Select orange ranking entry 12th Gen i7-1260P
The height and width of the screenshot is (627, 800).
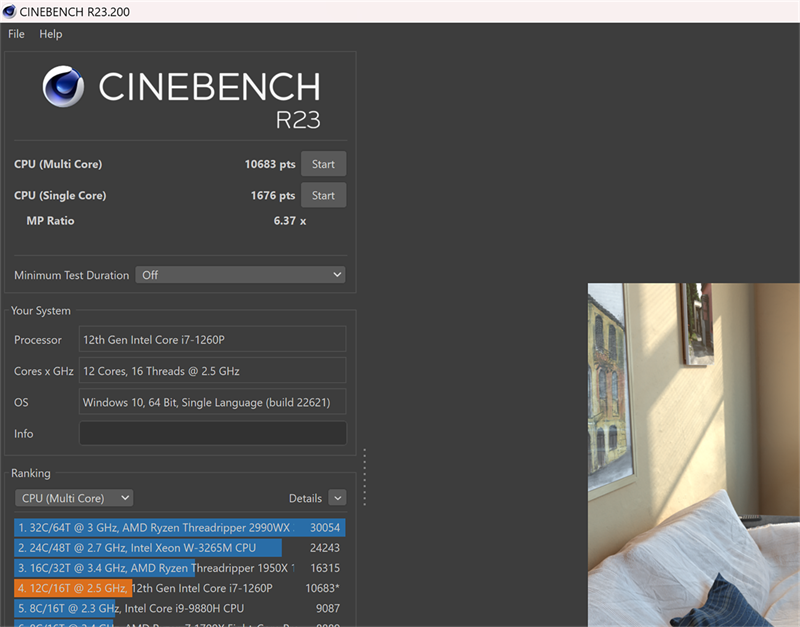click(180, 588)
